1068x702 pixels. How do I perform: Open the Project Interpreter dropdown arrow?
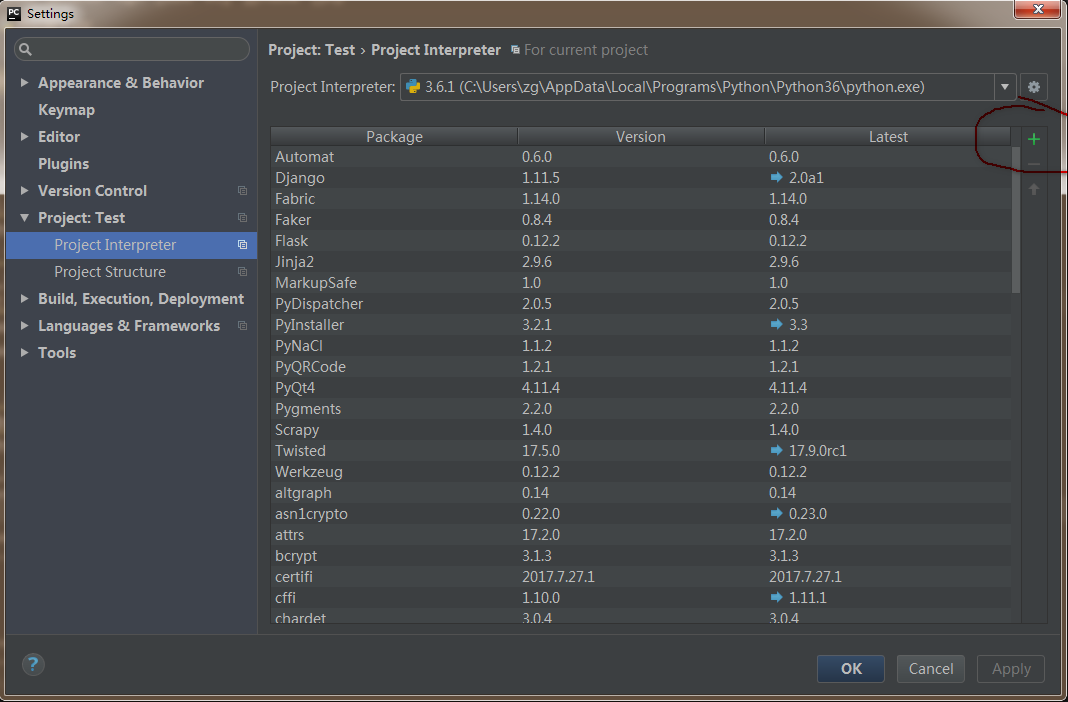pos(1005,87)
